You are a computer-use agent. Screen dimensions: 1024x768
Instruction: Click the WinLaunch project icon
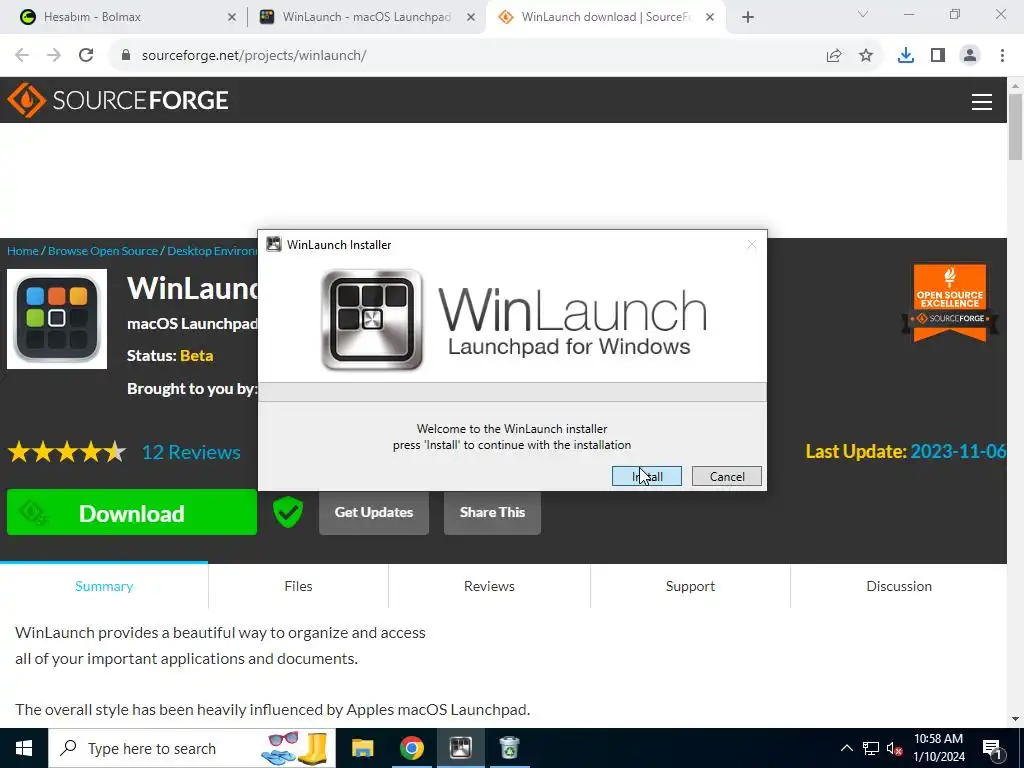(57, 319)
